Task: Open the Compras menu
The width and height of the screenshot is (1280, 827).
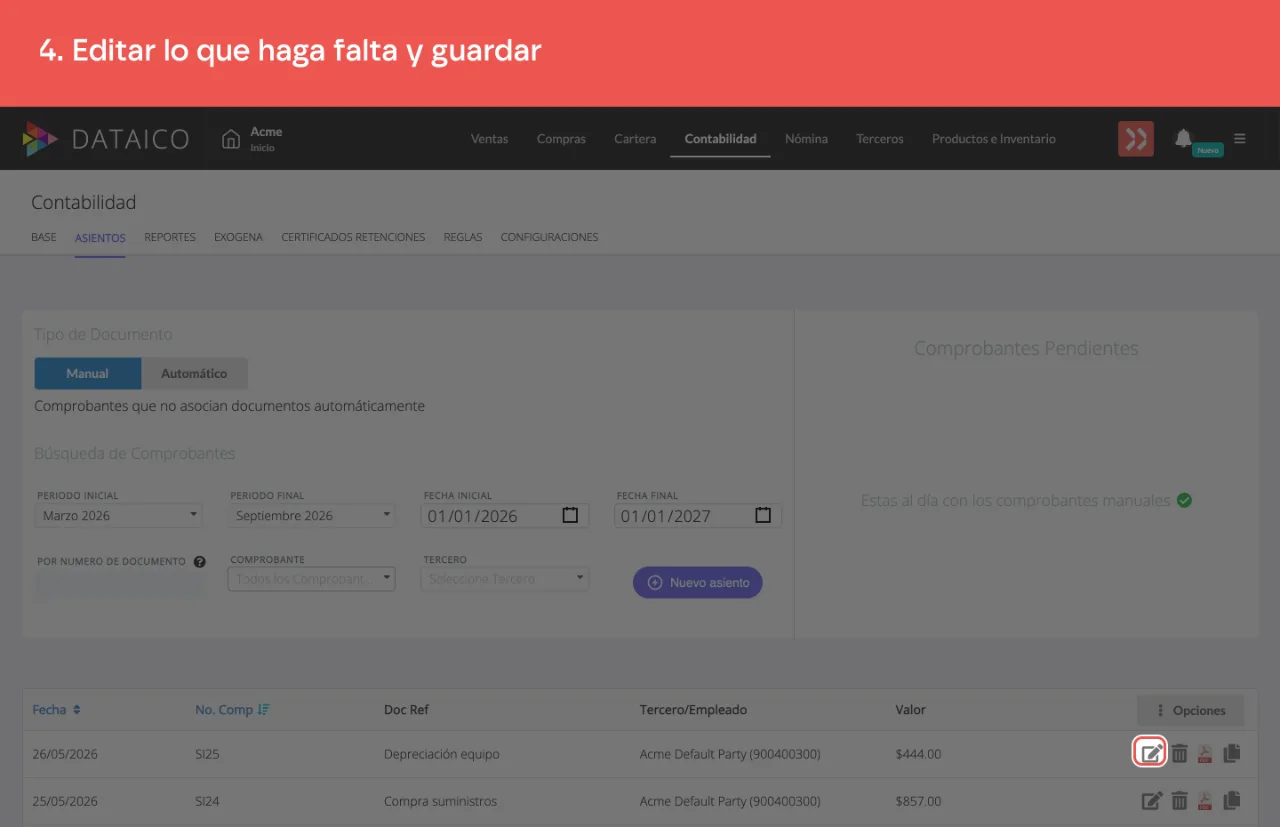Action: coord(561,139)
